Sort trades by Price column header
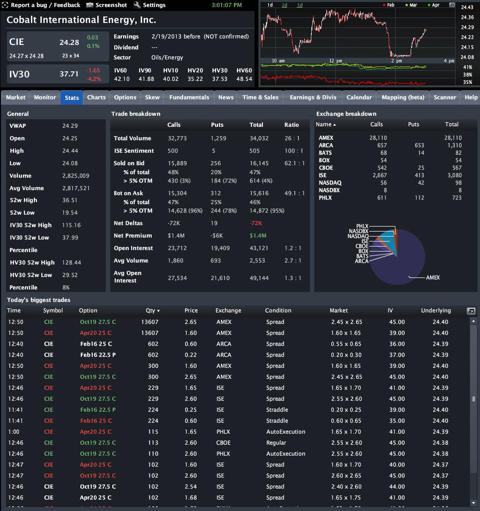 (191, 310)
